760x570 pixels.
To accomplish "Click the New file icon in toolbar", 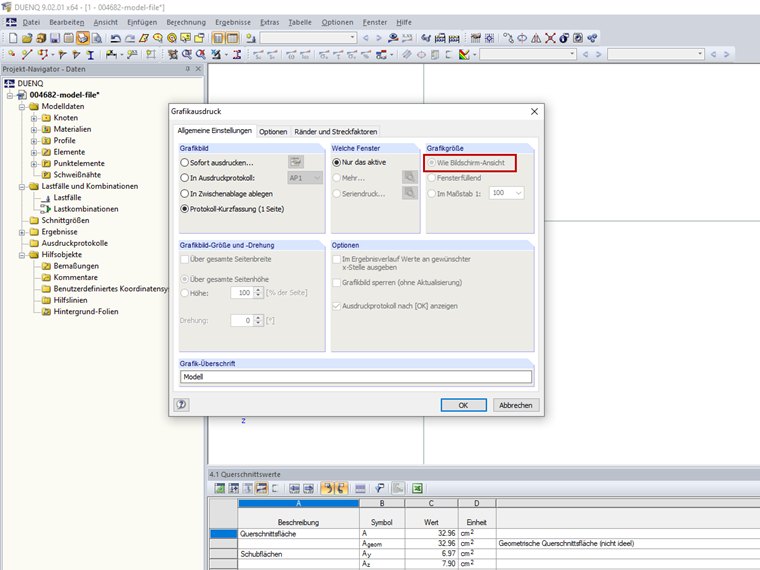I will click(13, 38).
